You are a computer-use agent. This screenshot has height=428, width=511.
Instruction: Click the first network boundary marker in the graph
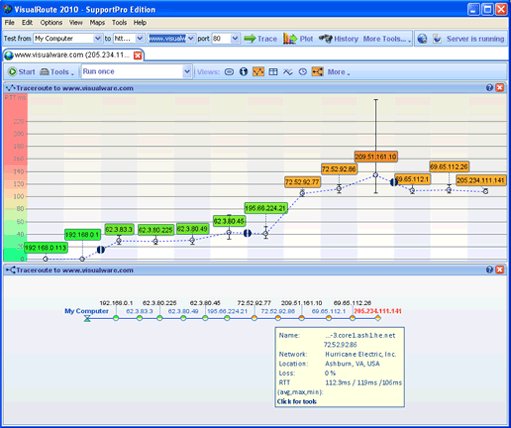click(x=101, y=249)
